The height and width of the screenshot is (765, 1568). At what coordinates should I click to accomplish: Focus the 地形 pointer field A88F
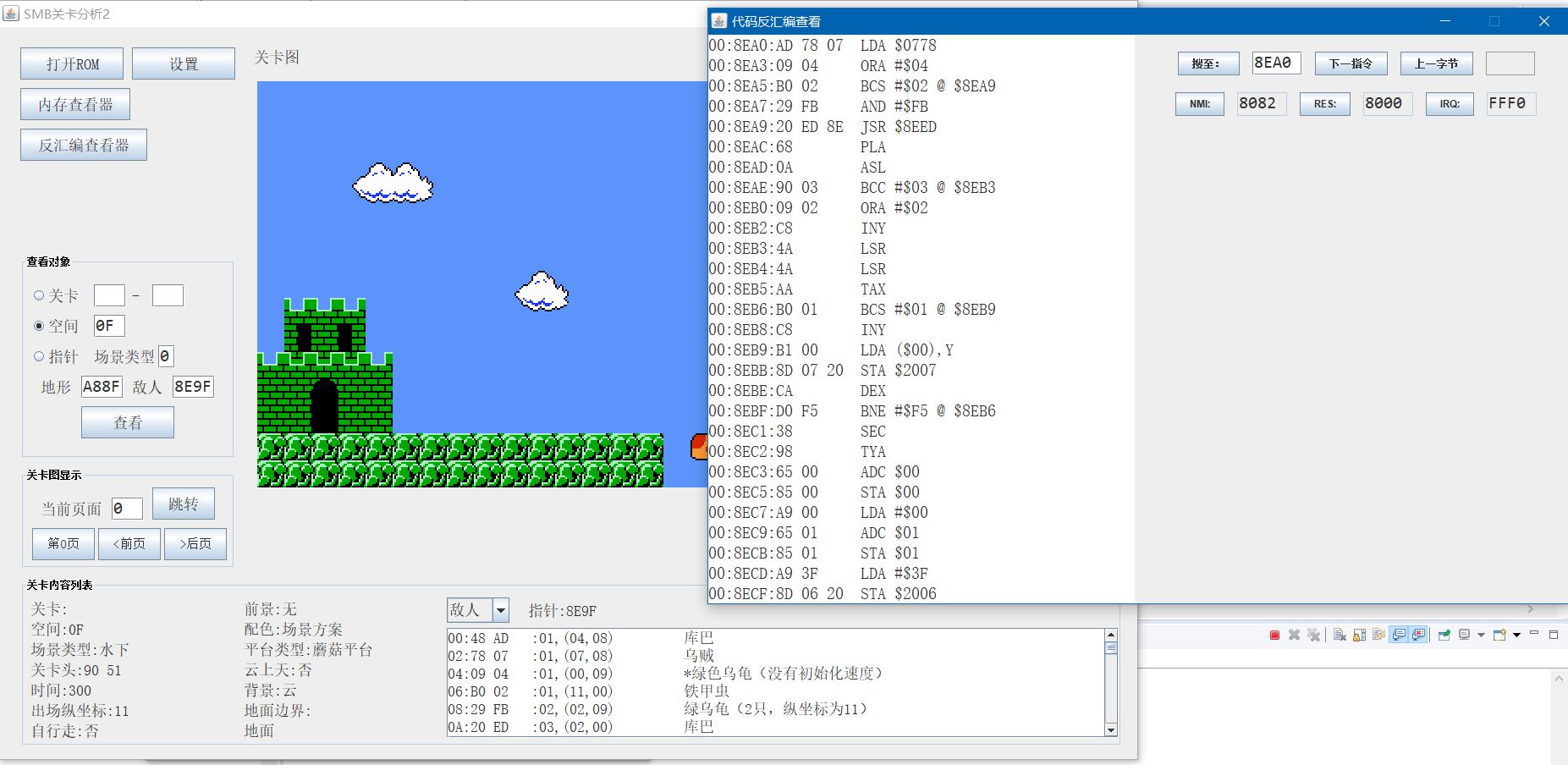[x=102, y=387]
